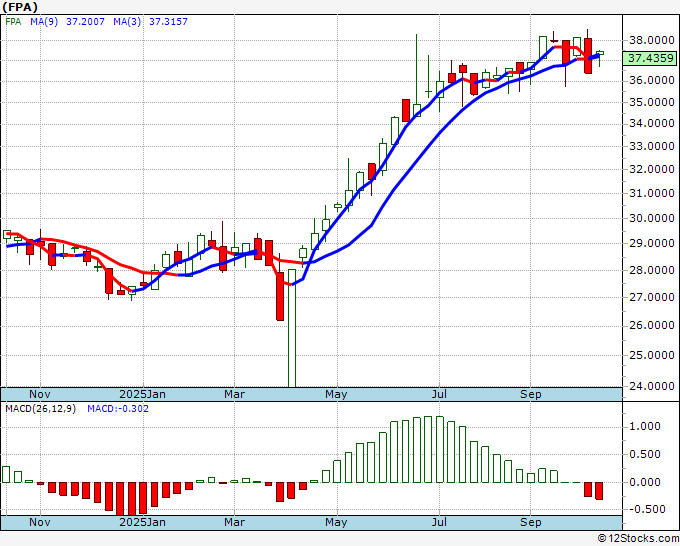
Task: Select Sep on the price chart date axis
Action: (531, 394)
